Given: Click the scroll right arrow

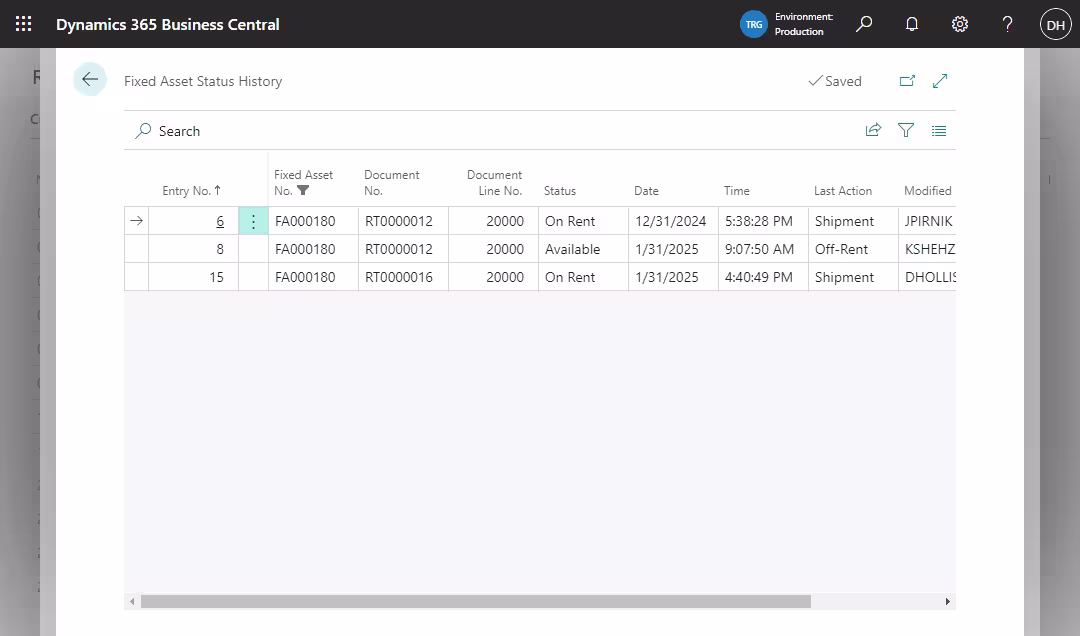Looking at the screenshot, I should pos(948,602).
